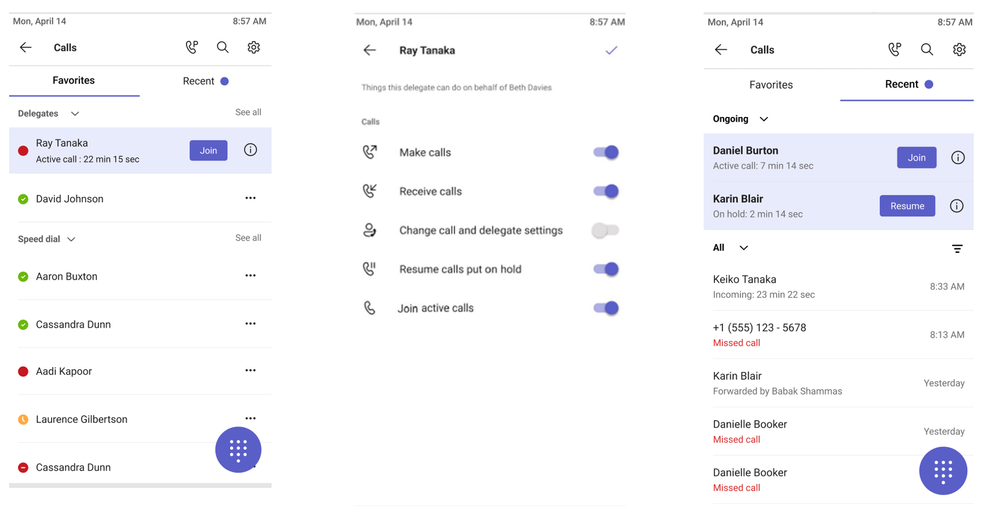Collapse the Ongoing calls section
This screenshot has height=529, width=998.
click(764, 119)
